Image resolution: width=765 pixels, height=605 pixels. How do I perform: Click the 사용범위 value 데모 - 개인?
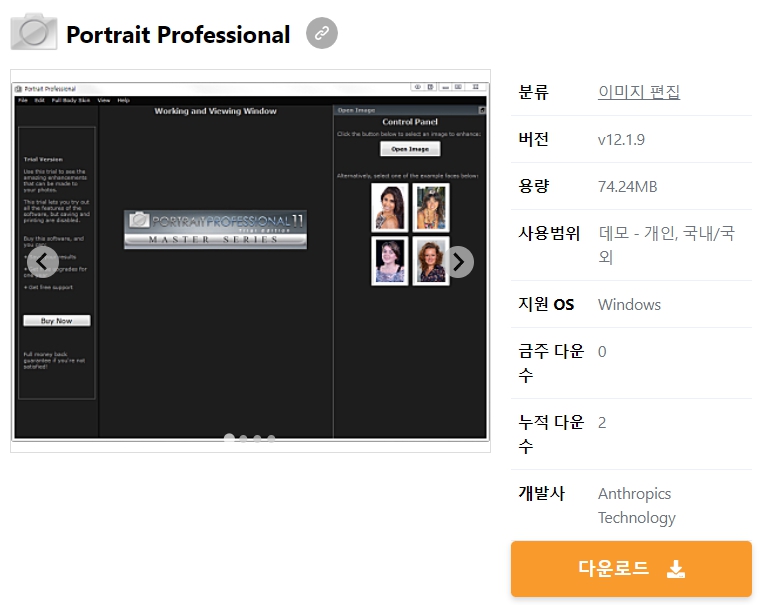pyautogui.click(x=666, y=245)
